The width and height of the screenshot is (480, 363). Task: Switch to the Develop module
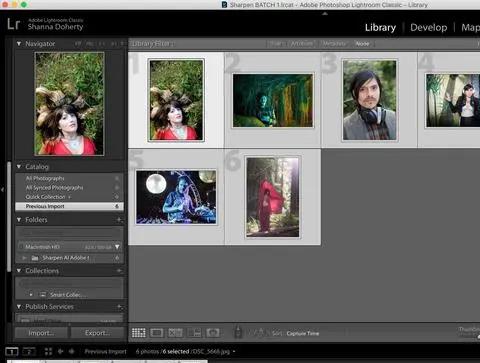[x=429, y=28]
